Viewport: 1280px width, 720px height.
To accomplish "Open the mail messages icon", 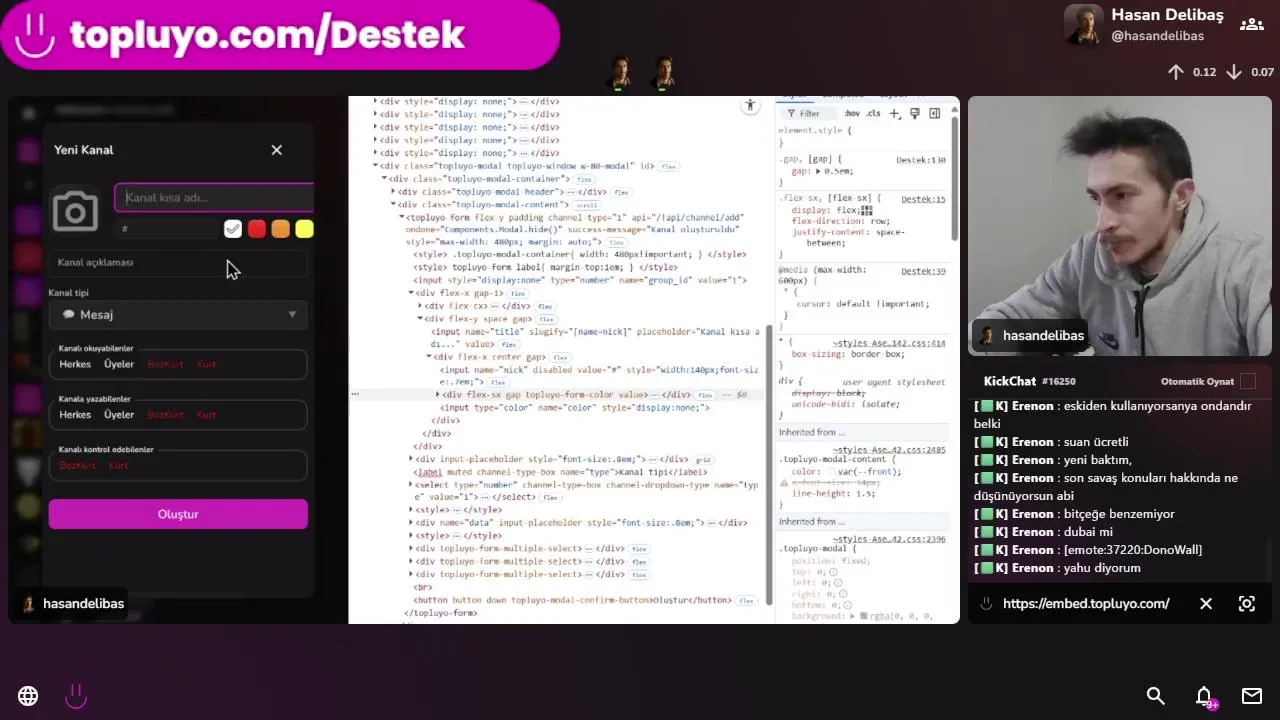I will tap(1252, 696).
